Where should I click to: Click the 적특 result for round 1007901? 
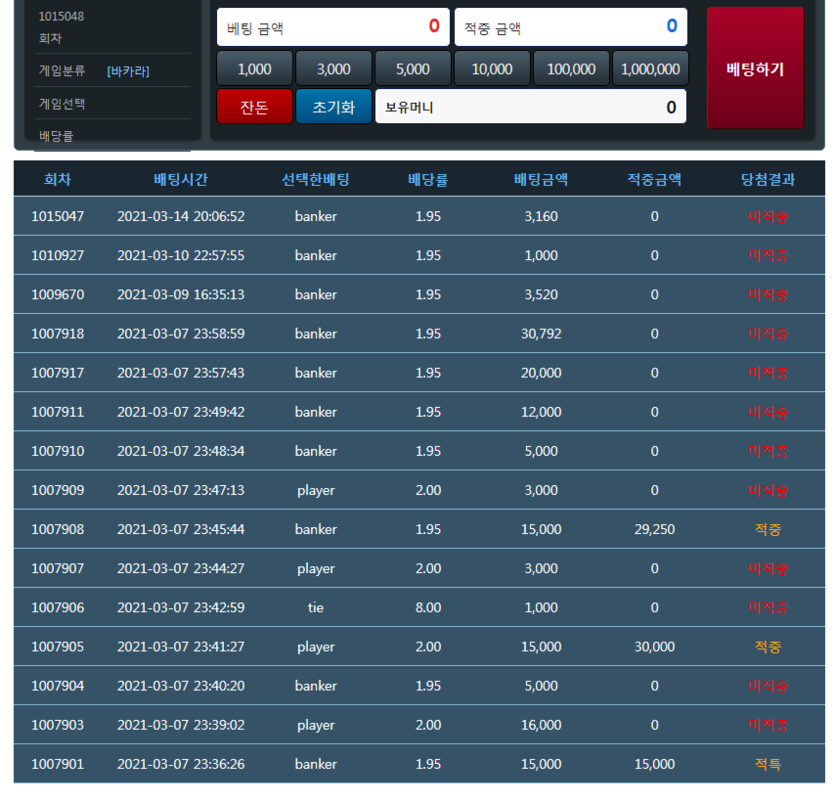pyautogui.click(x=768, y=764)
